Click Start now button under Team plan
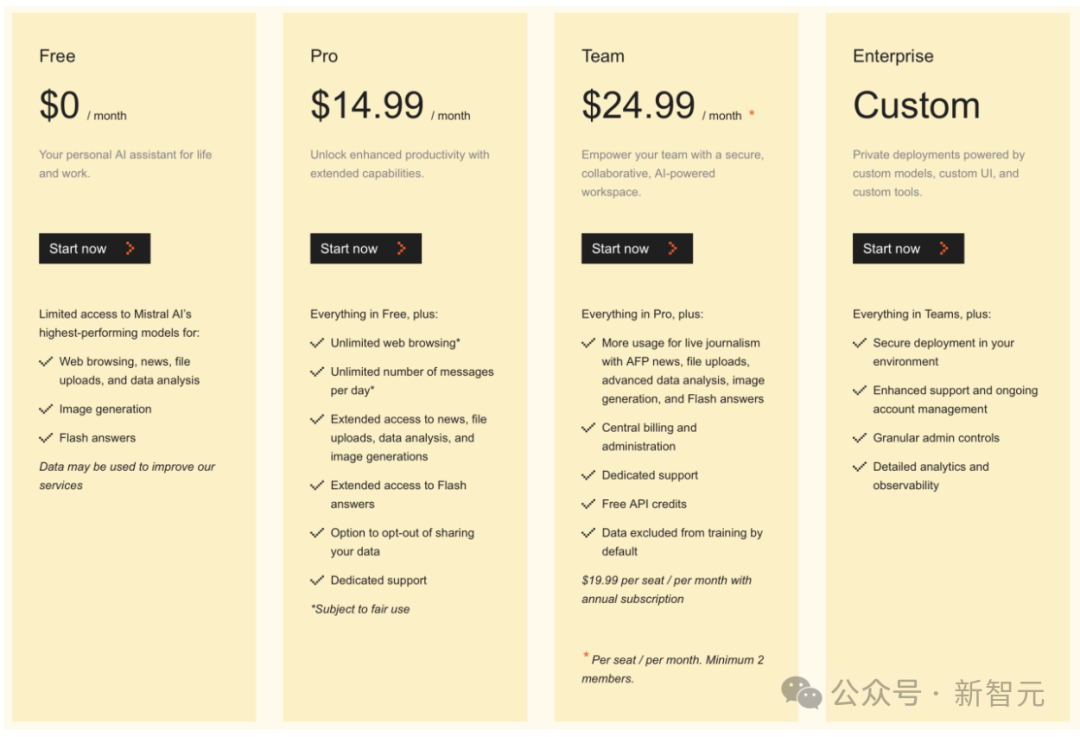The height and width of the screenshot is (737, 1080). (x=637, y=249)
